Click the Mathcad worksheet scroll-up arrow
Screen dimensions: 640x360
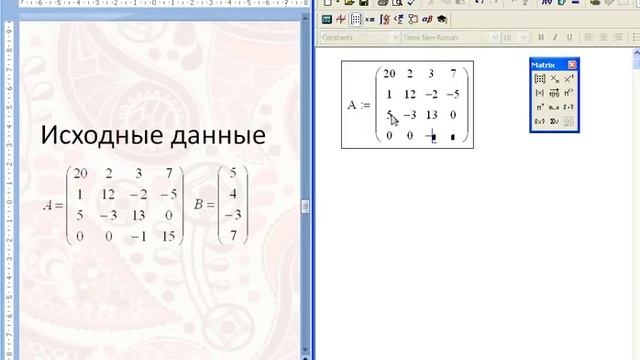pyautogui.click(x=636, y=53)
